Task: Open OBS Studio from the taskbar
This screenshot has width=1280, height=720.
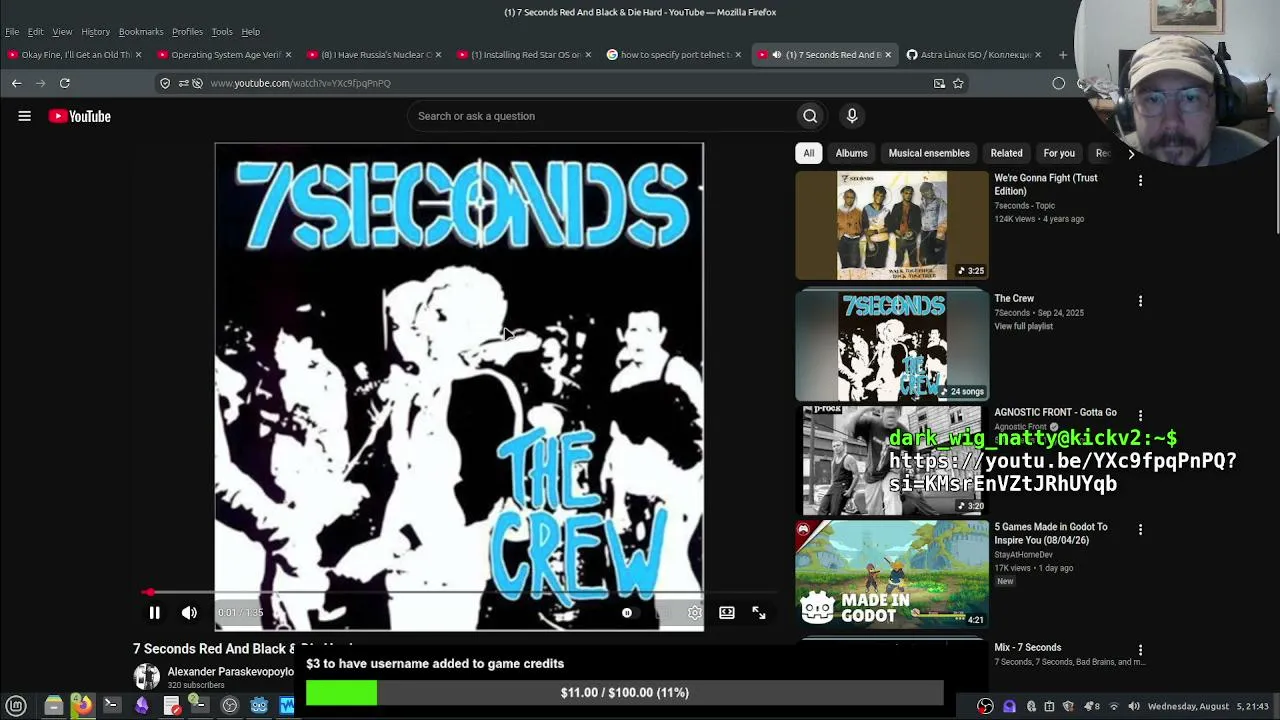Action: click(x=230, y=706)
